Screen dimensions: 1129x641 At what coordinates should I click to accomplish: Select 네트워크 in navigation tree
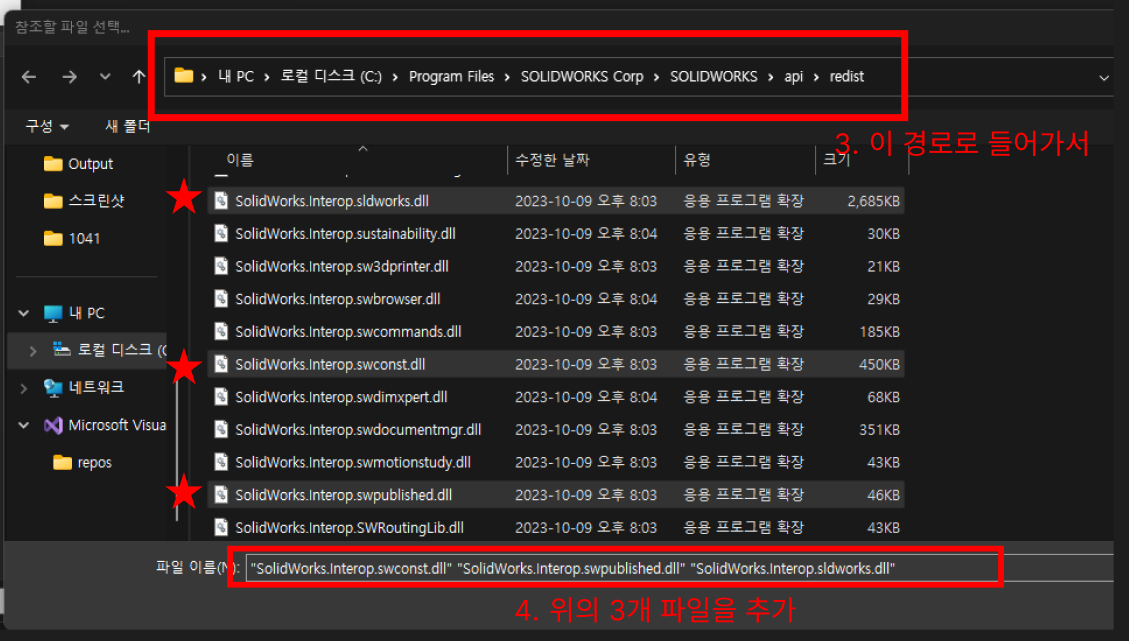[x=96, y=387]
